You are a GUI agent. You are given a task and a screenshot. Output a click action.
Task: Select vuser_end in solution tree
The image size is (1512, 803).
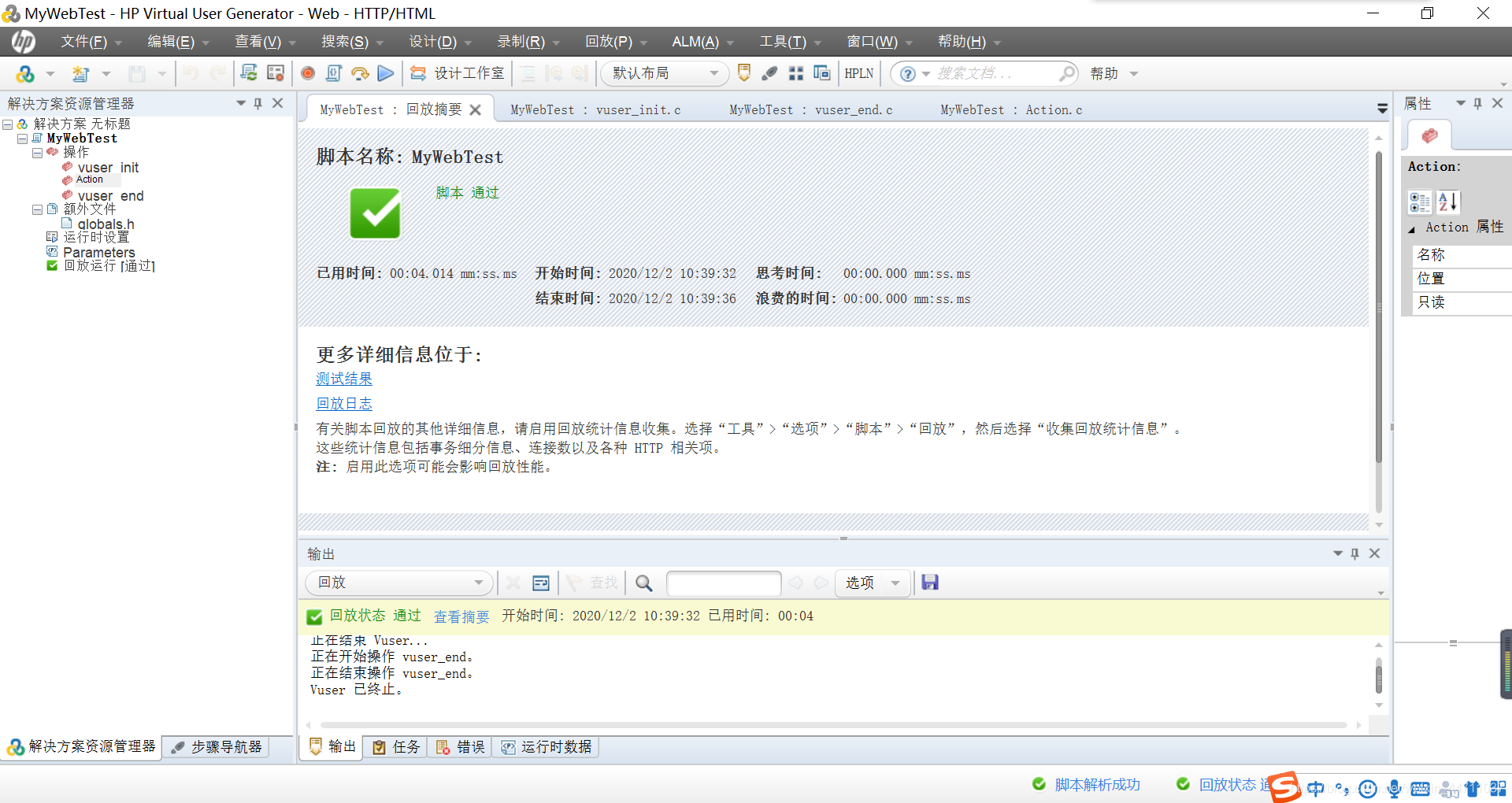coord(110,196)
